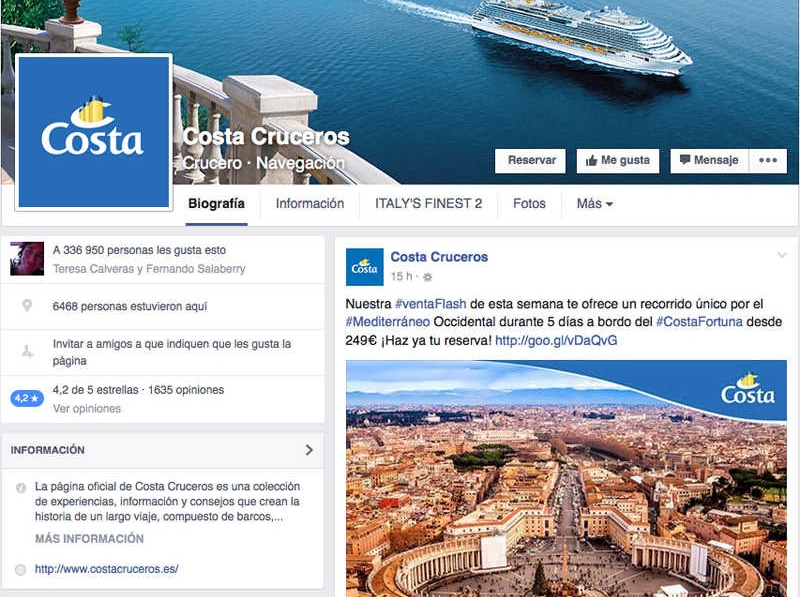Click the post privacy gear icon
This screenshot has width=800, height=597.
pos(428,277)
